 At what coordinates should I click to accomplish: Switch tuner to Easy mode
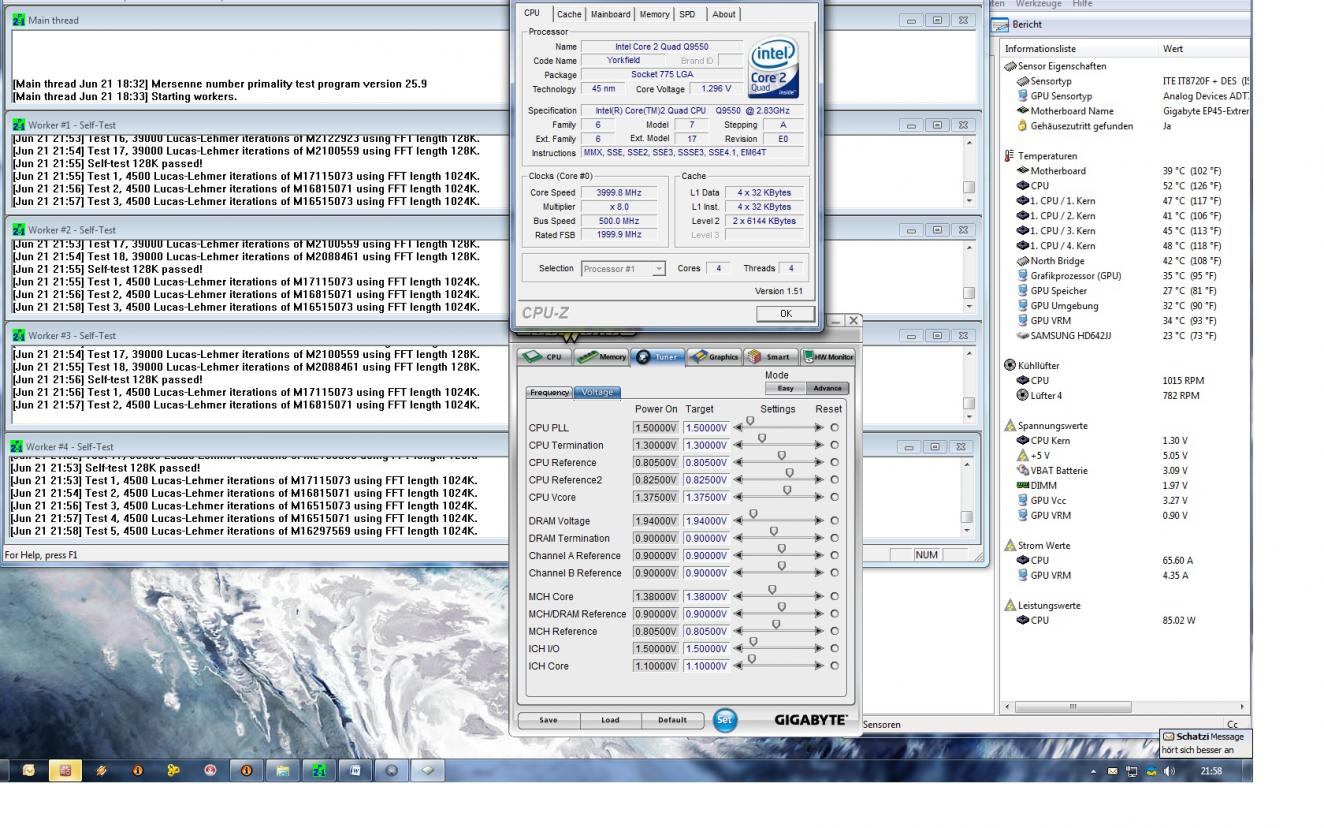point(786,388)
